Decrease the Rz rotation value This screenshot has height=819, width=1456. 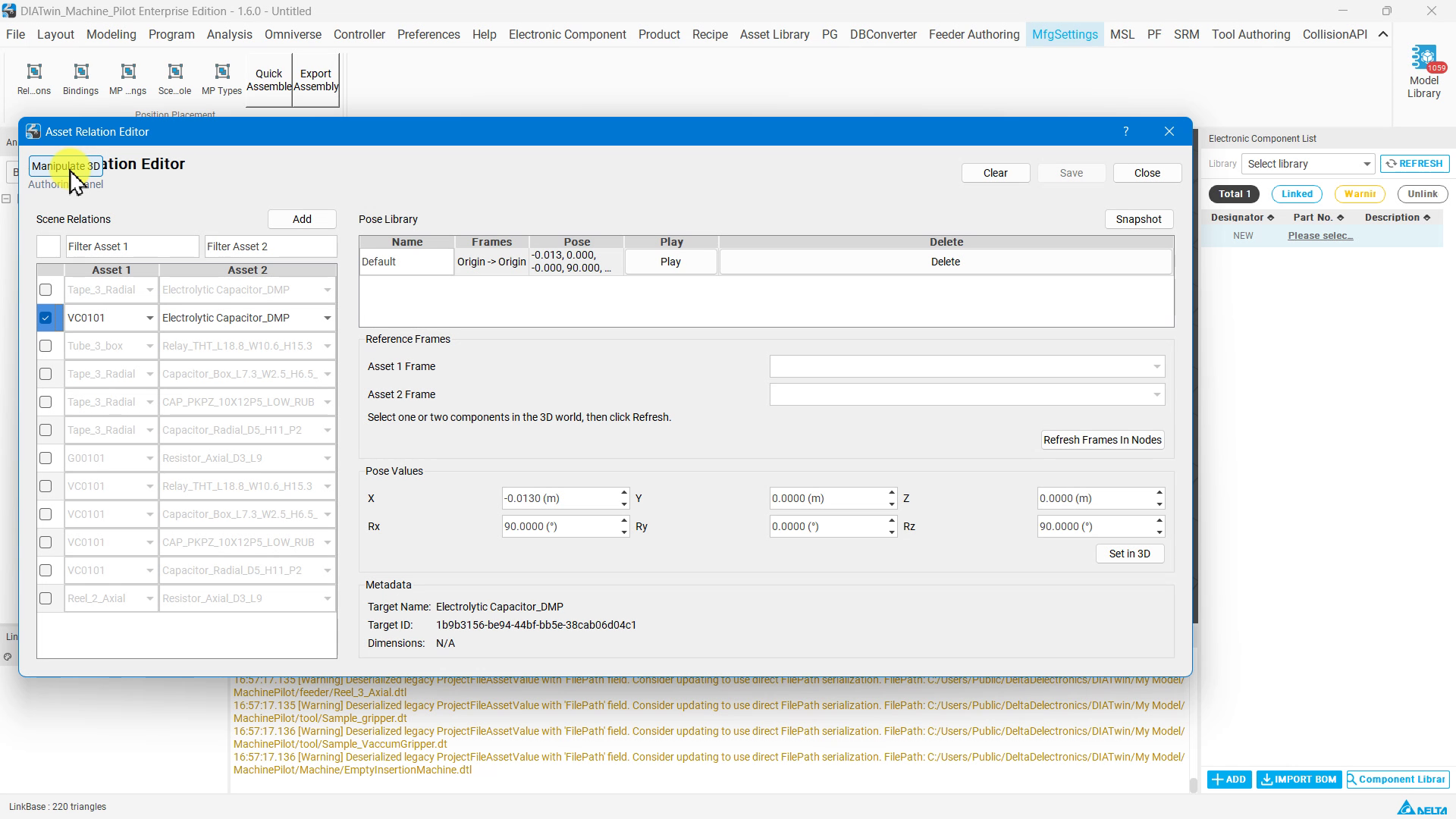(x=1159, y=532)
